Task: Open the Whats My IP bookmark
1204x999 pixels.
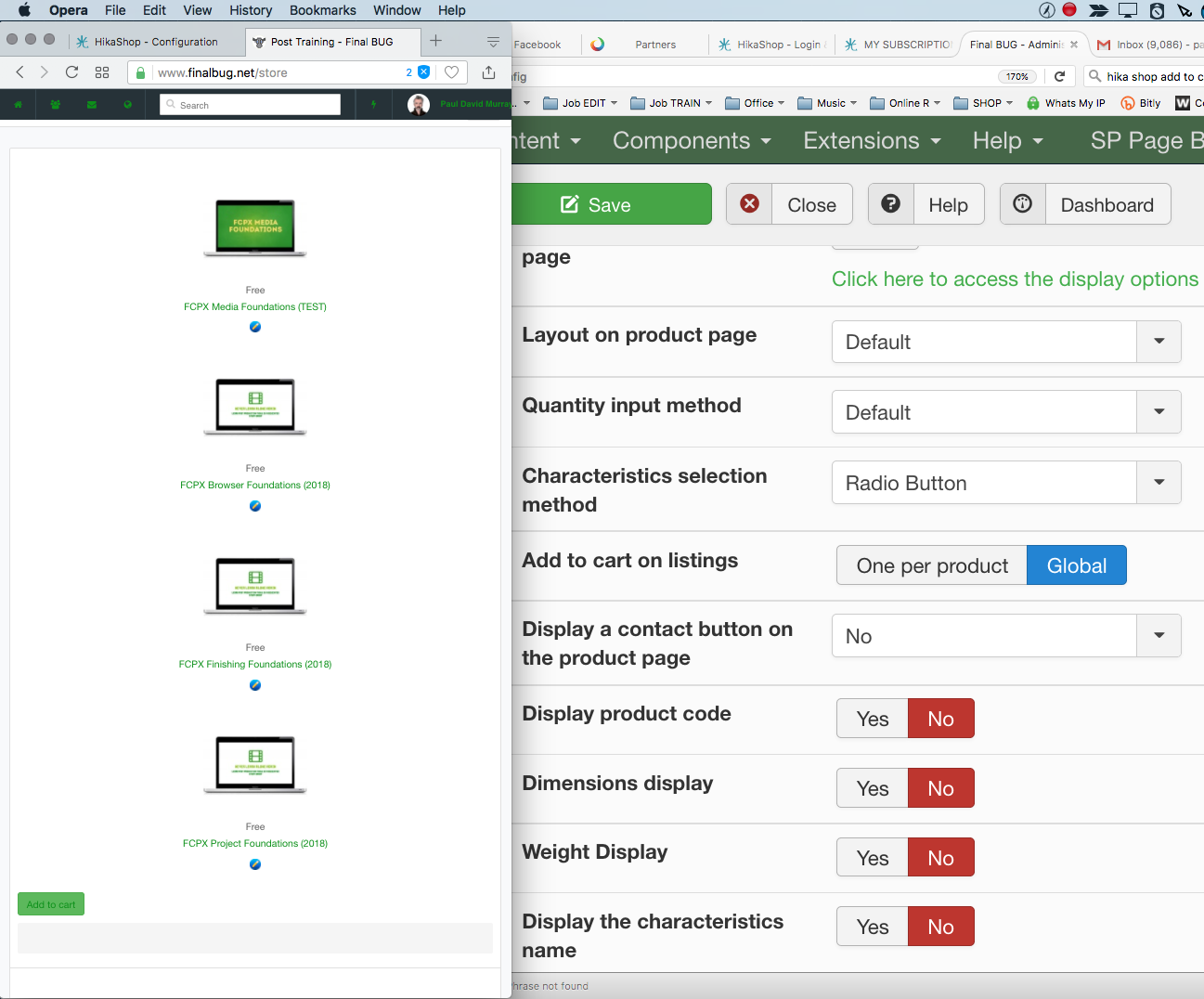Action: pos(1066,103)
